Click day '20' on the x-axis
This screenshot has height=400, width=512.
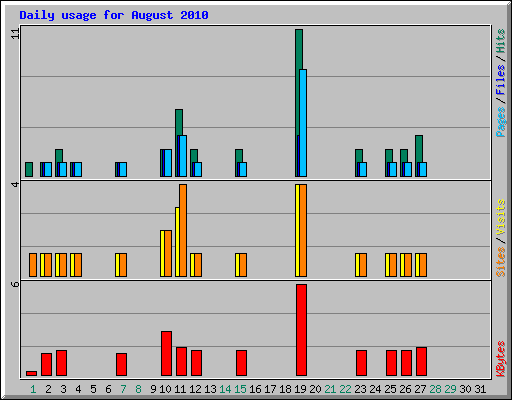pos(315,389)
